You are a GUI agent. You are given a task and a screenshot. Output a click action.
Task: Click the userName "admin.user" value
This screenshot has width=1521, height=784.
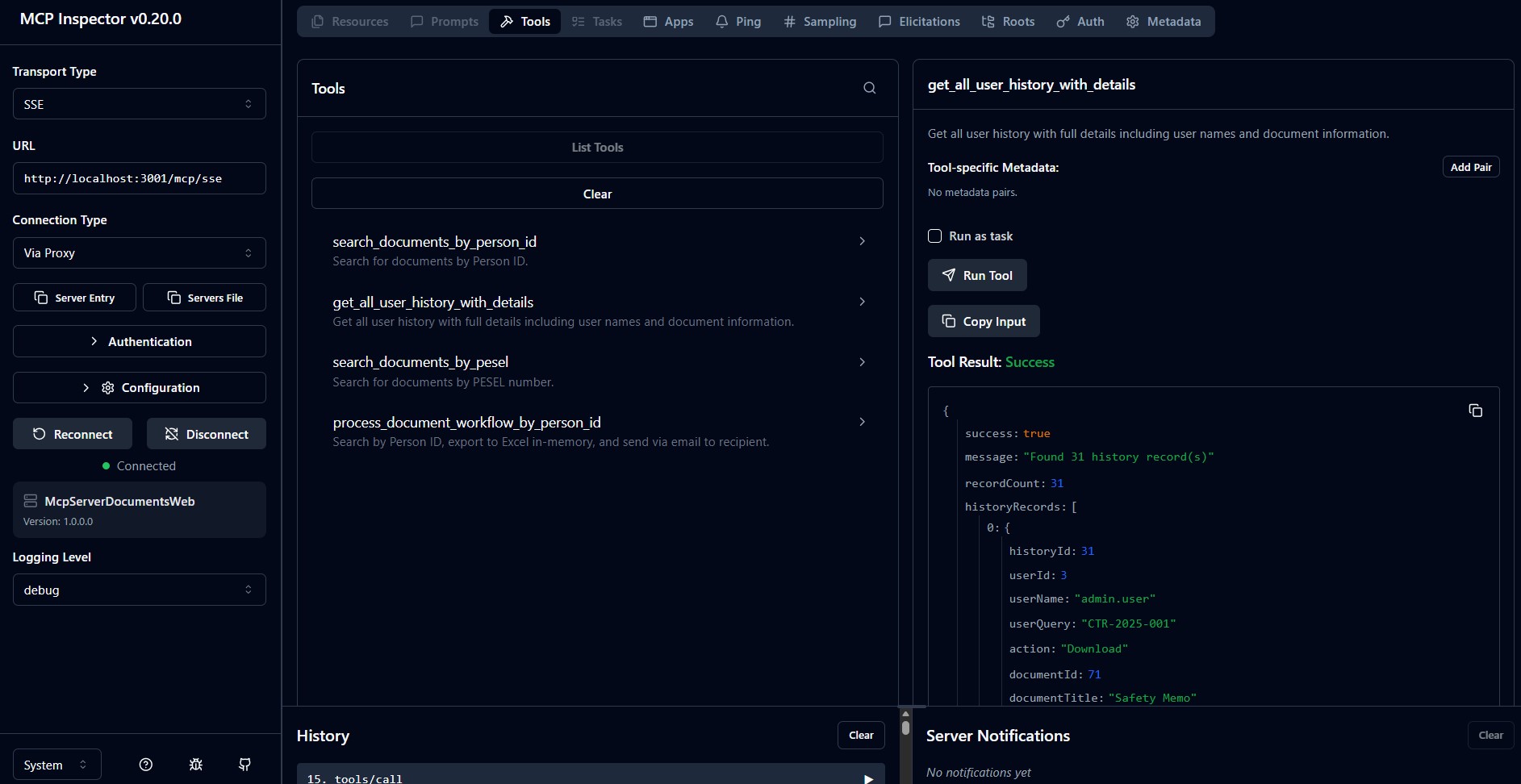coord(1115,599)
